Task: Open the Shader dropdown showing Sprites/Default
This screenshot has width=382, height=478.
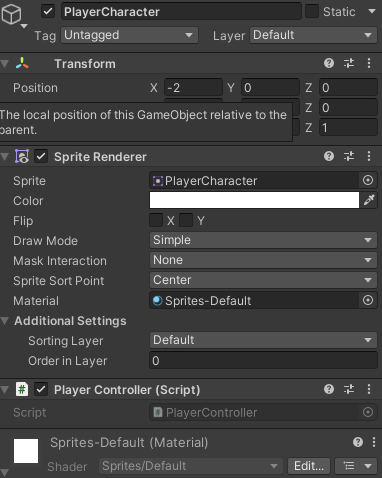Action: pos(191,466)
